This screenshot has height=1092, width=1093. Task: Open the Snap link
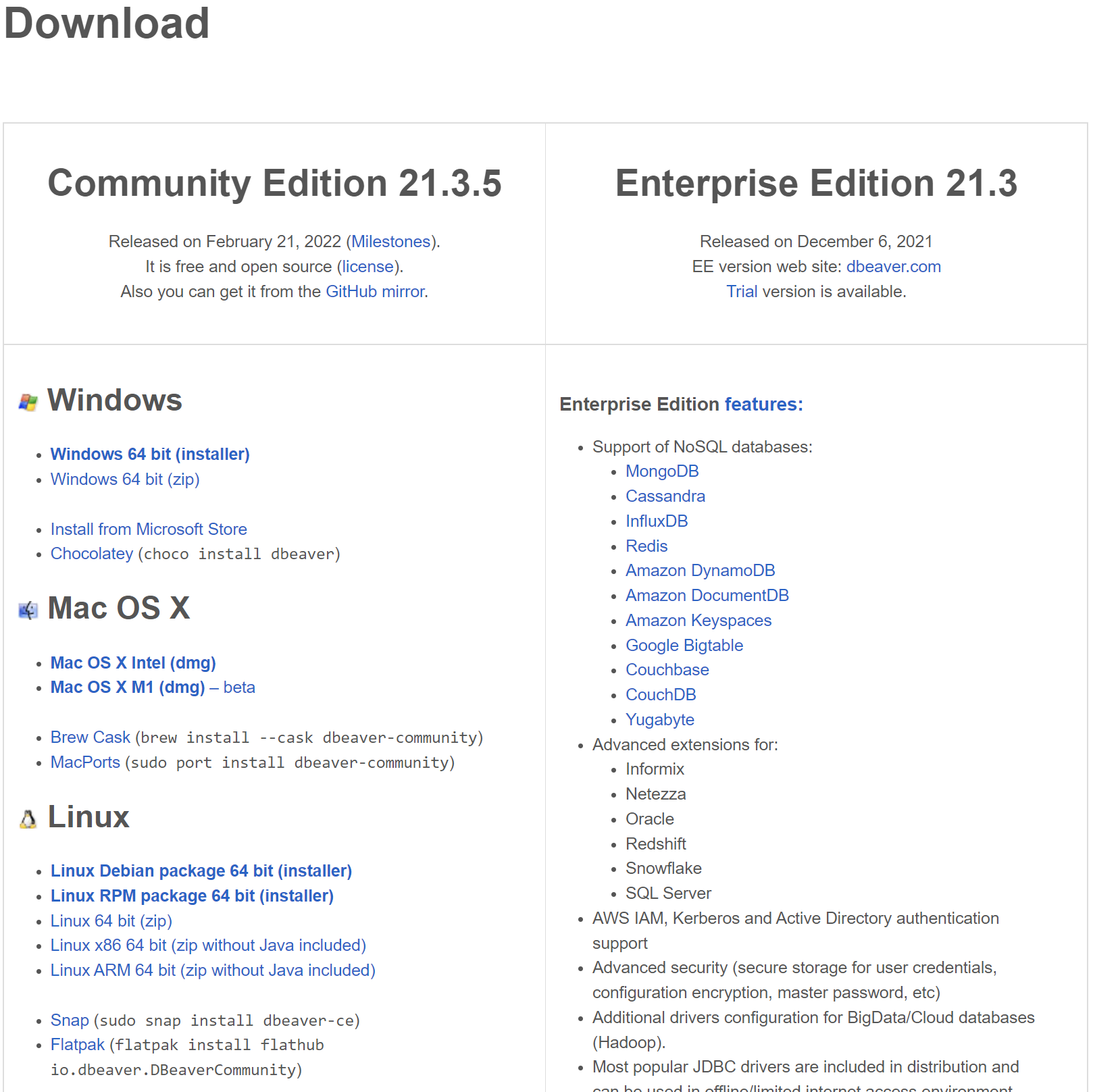point(70,1020)
